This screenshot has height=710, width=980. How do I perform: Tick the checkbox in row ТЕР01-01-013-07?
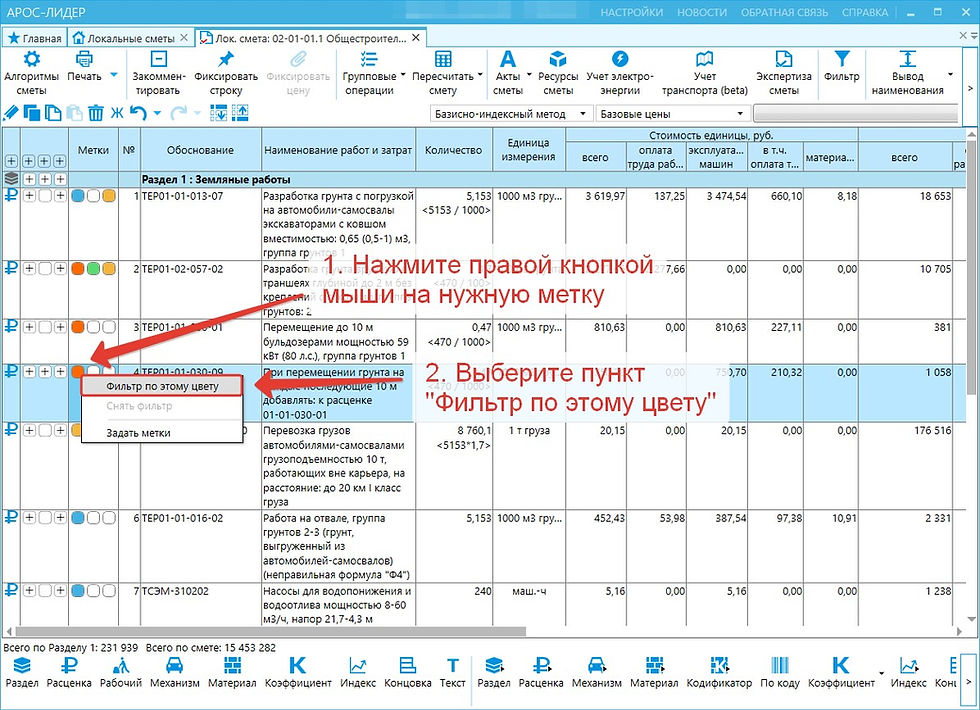coord(44,196)
